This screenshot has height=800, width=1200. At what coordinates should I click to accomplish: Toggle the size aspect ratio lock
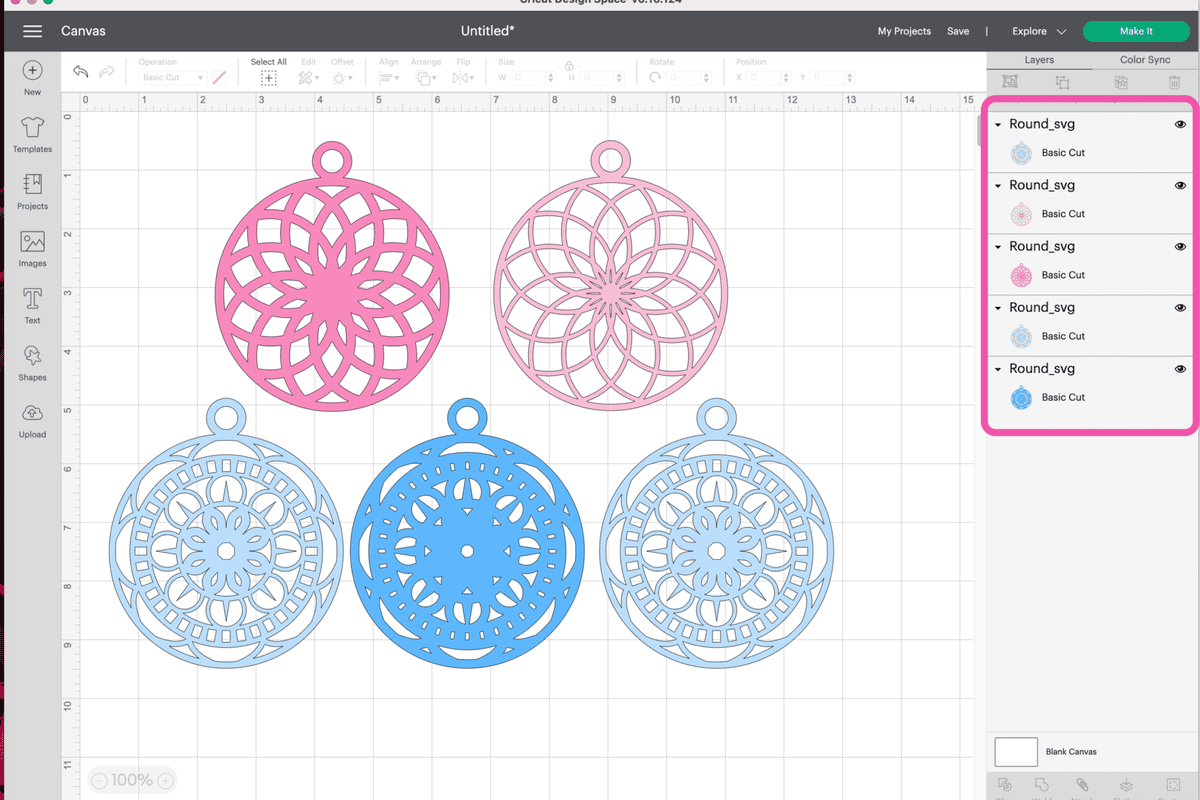pos(568,66)
